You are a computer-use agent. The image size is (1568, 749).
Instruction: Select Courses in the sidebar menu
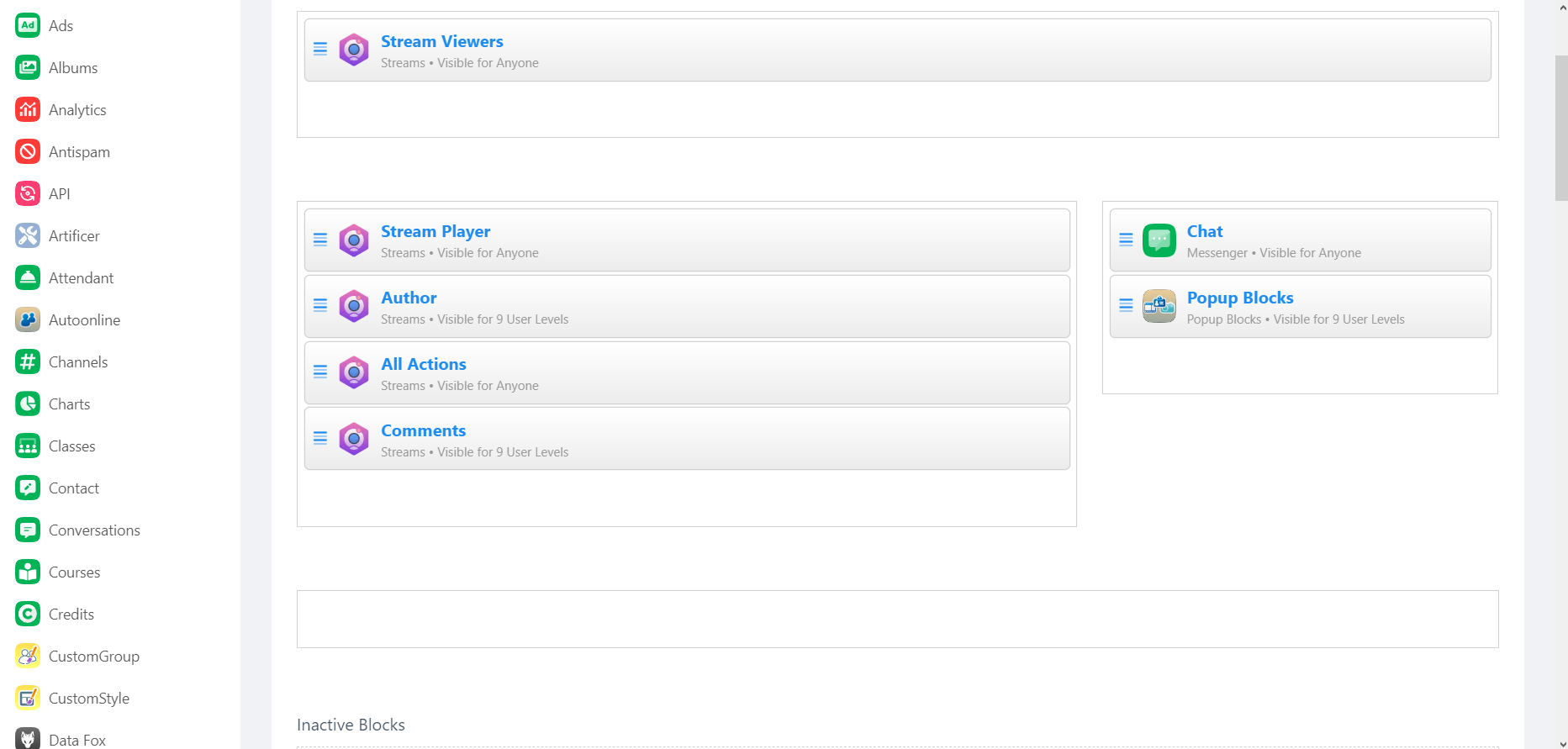coord(74,572)
